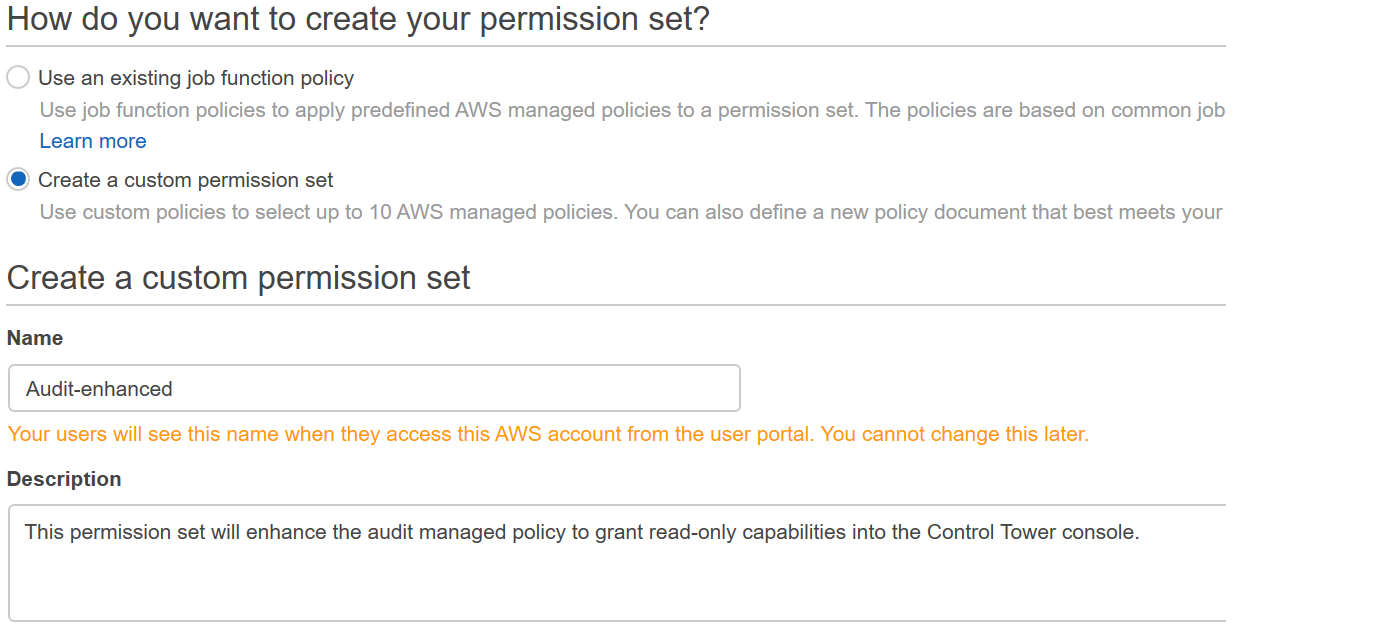Click inside the Description text area
This screenshot has height=635, width=1376.
(600, 560)
